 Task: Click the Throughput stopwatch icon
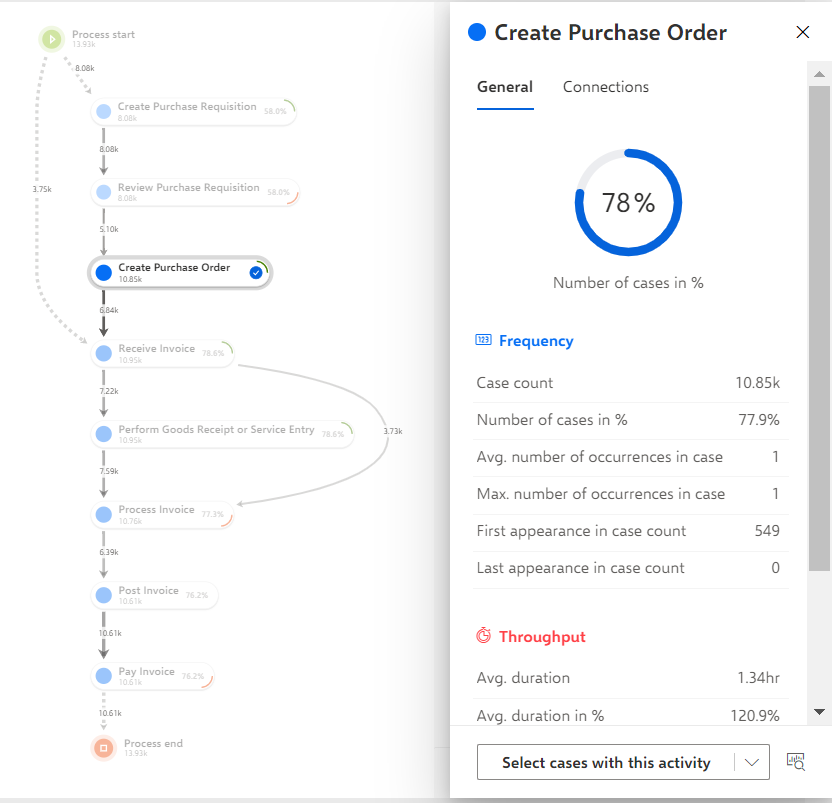click(x=483, y=635)
